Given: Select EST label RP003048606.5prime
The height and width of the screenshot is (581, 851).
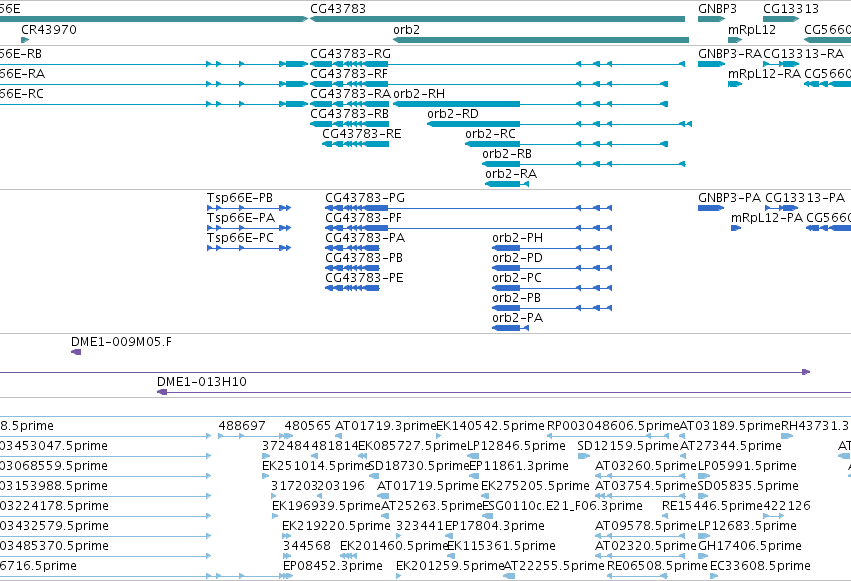Looking at the screenshot, I should tap(613, 426).
